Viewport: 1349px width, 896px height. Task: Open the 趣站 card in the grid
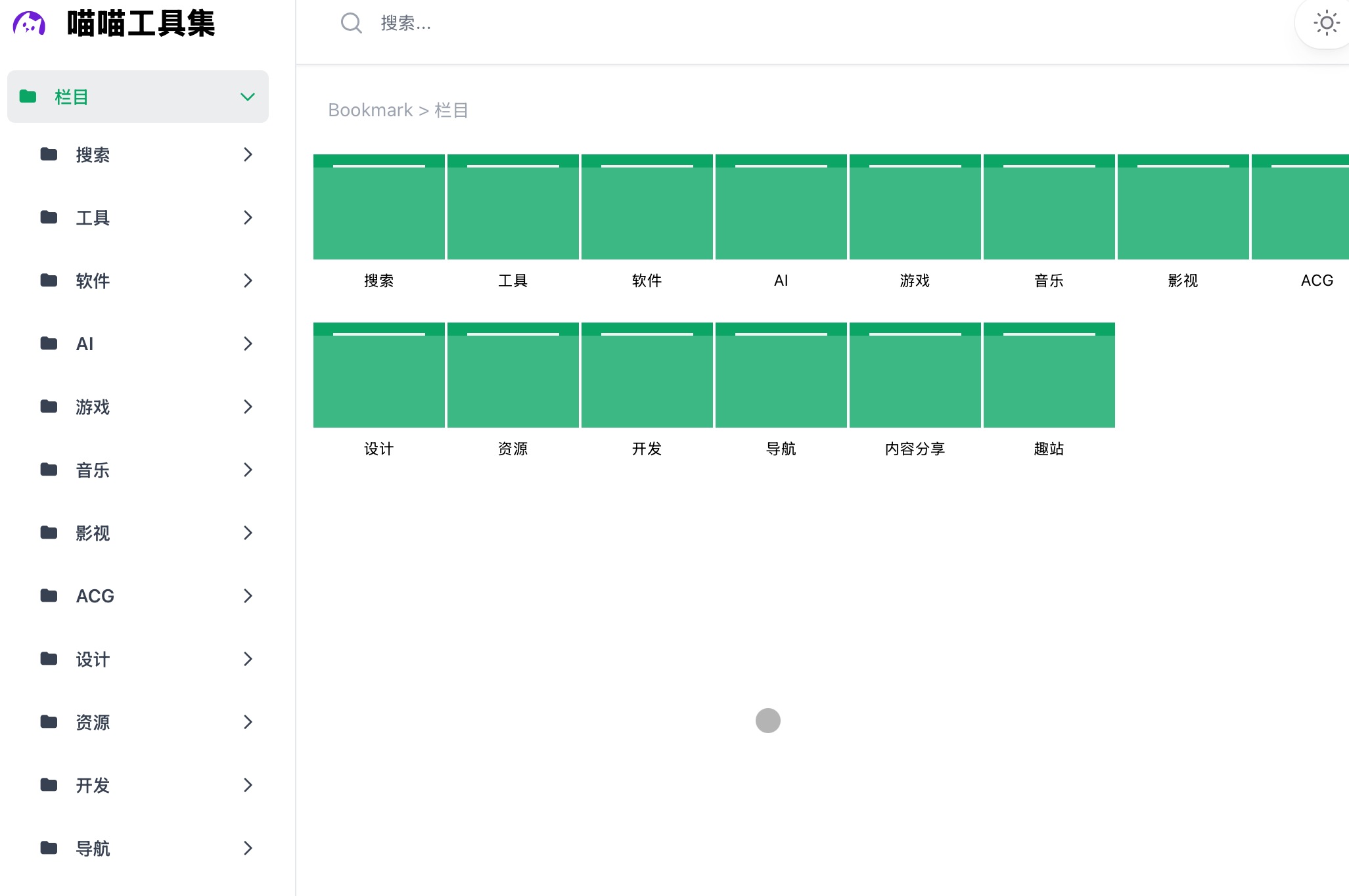pyautogui.click(x=1048, y=375)
